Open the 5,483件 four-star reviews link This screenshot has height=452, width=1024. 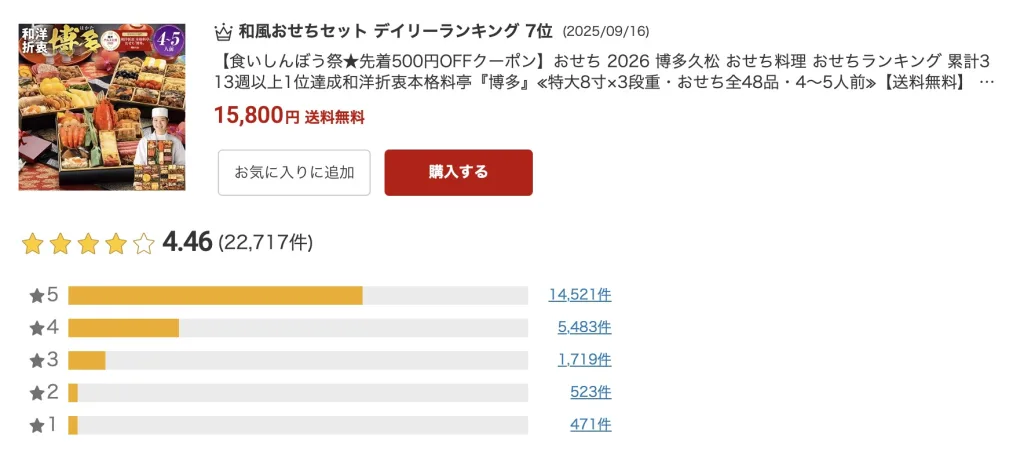pyautogui.click(x=584, y=327)
